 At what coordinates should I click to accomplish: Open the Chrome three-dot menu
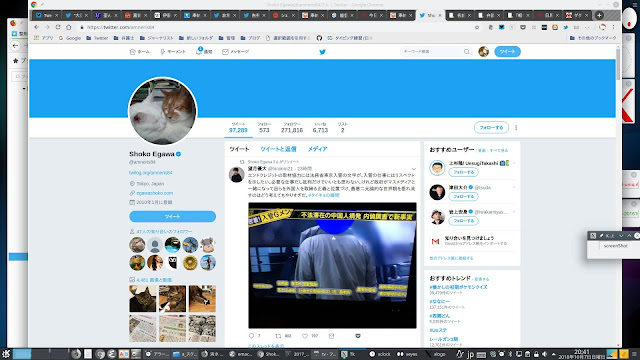613,27
